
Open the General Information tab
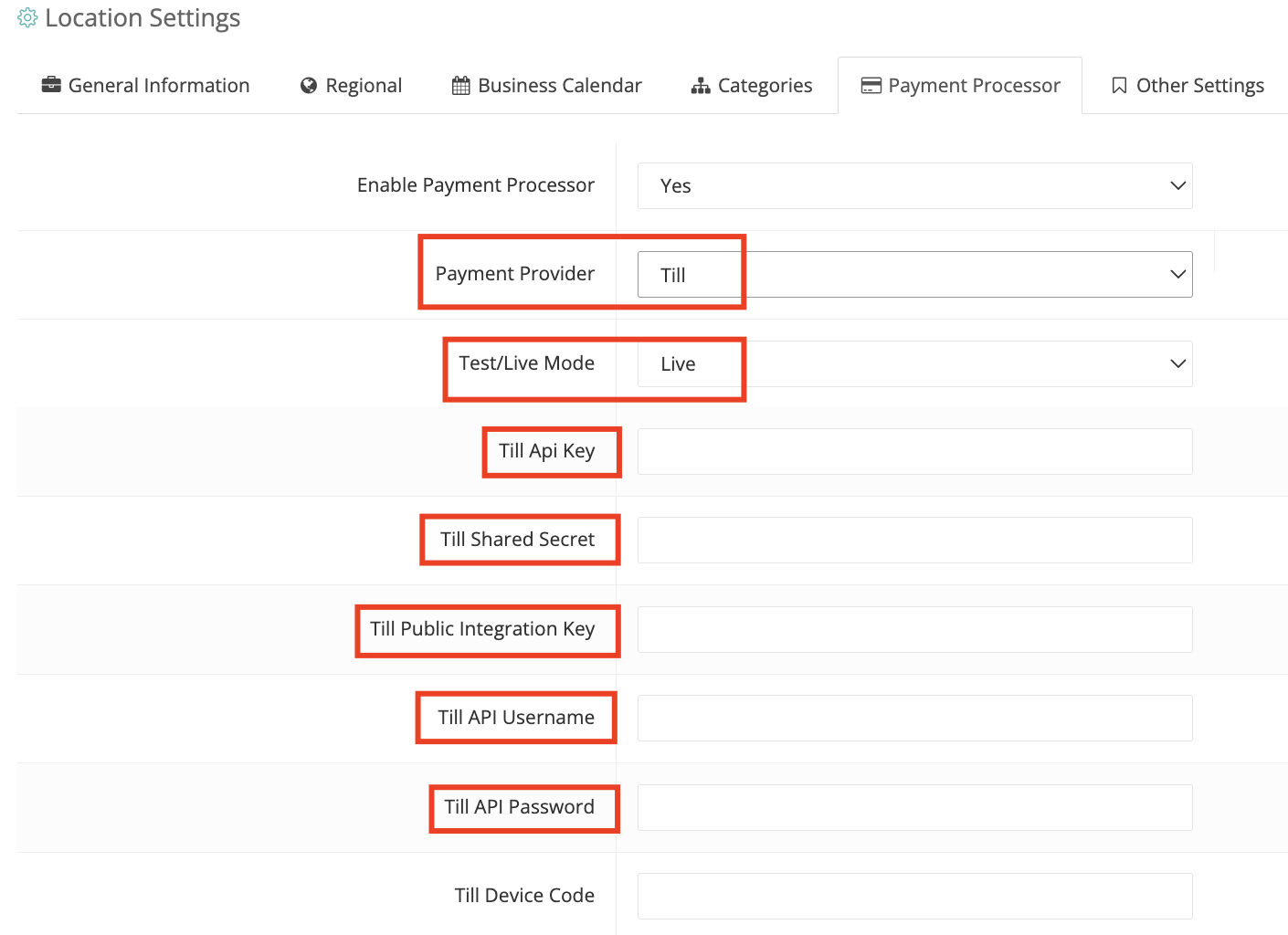(145, 85)
